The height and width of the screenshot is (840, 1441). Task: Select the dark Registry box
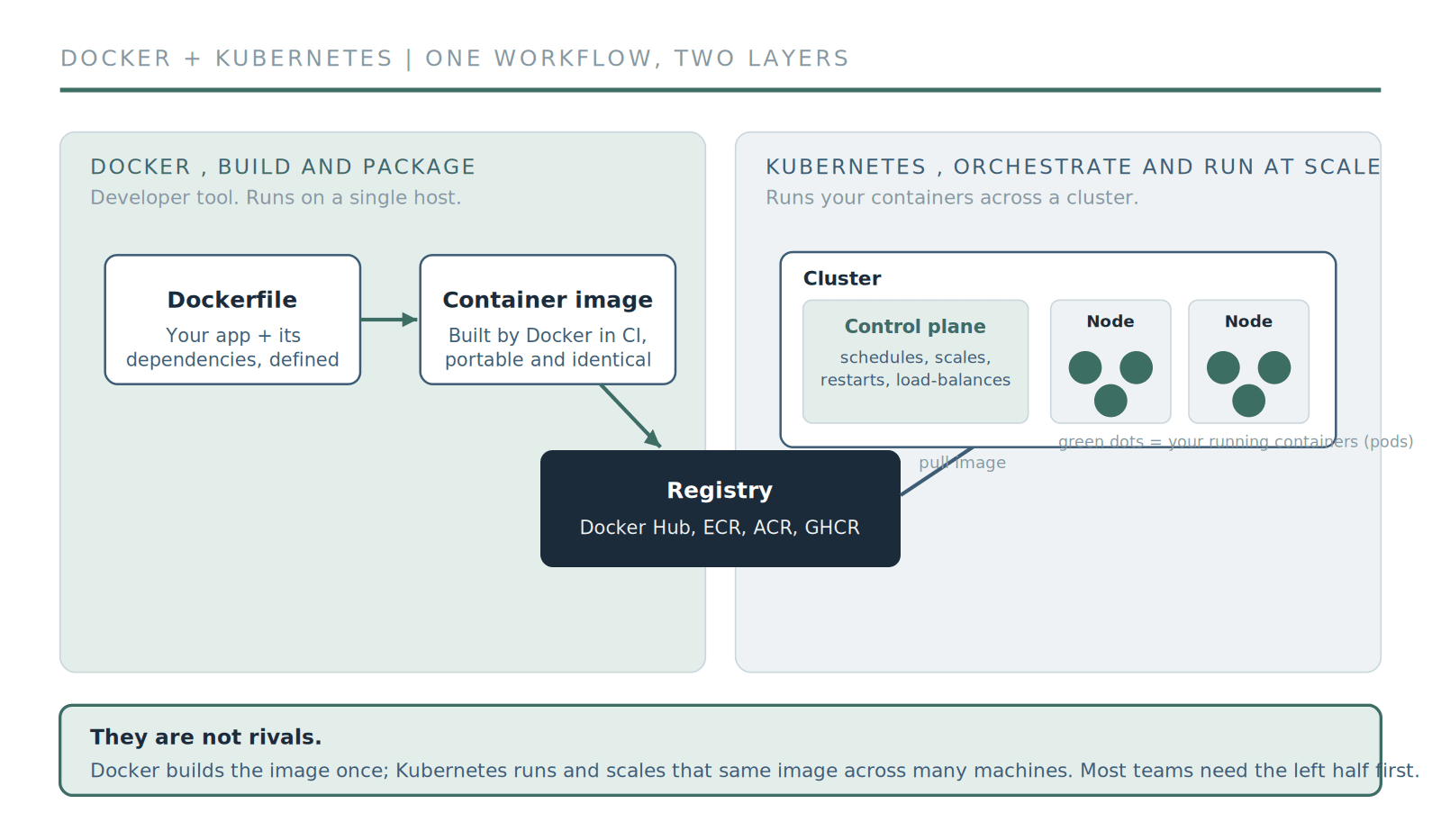click(720, 509)
